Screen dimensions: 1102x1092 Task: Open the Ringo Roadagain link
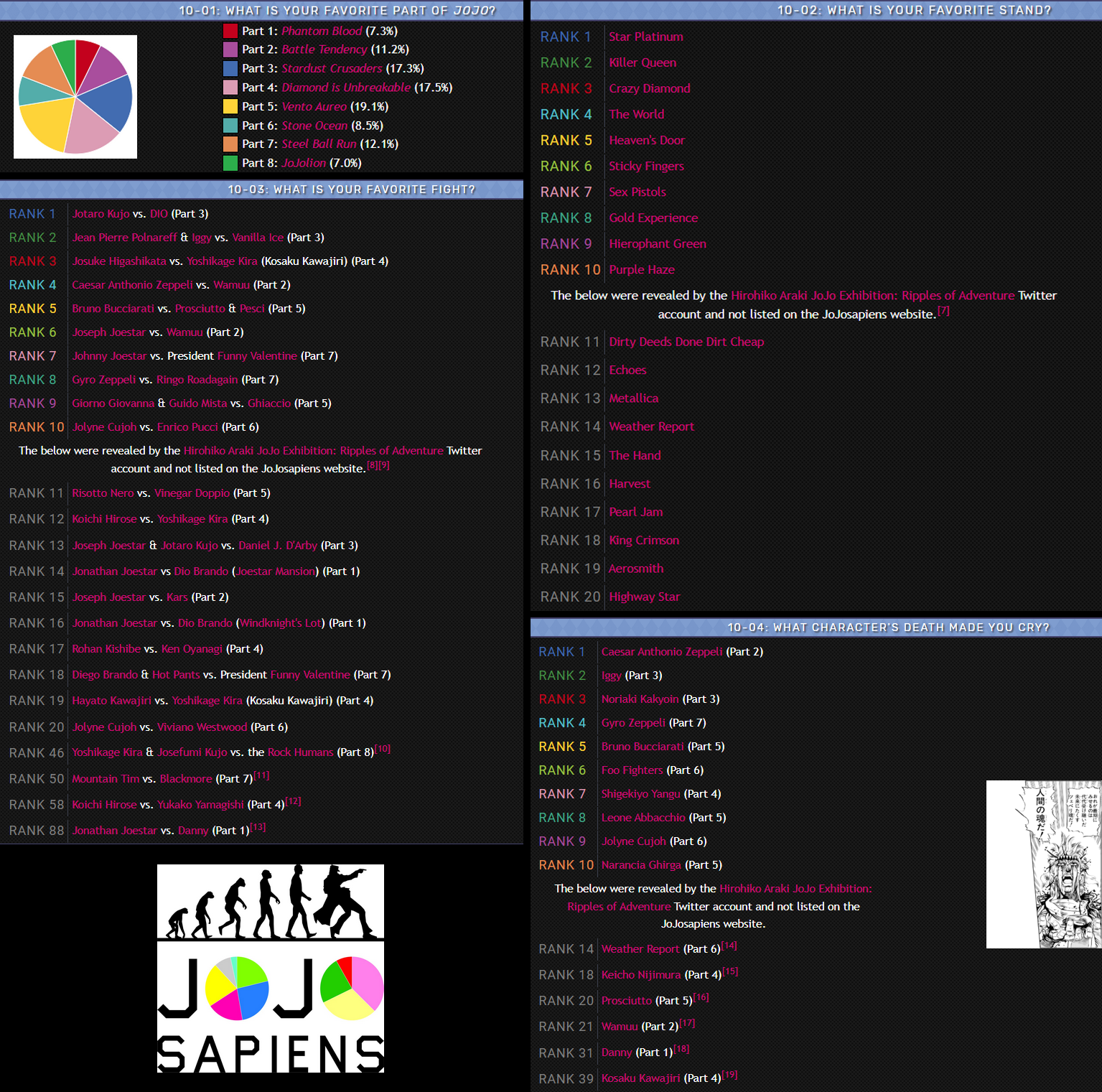pyautogui.click(x=197, y=380)
